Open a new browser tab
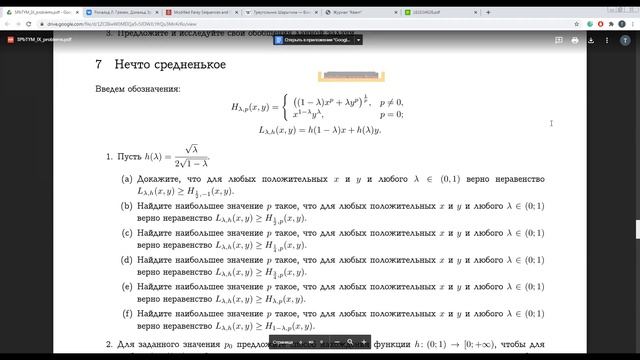This screenshot has width=640, height=360. pyautogui.click(x=488, y=12)
